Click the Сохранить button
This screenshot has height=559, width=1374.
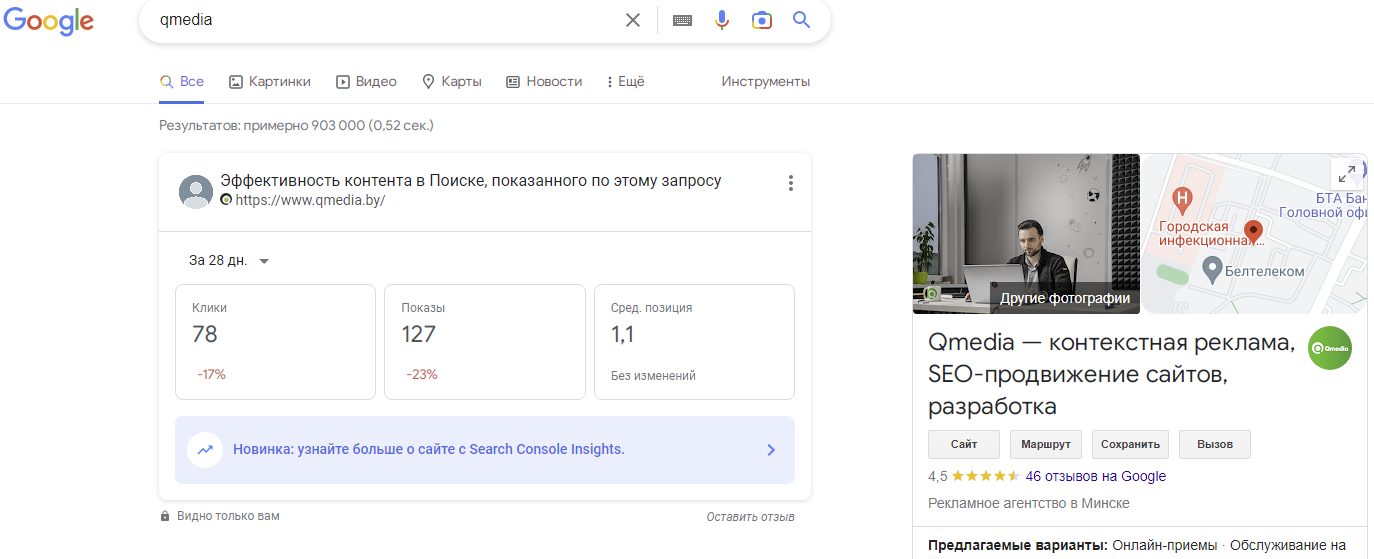pyautogui.click(x=1130, y=445)
